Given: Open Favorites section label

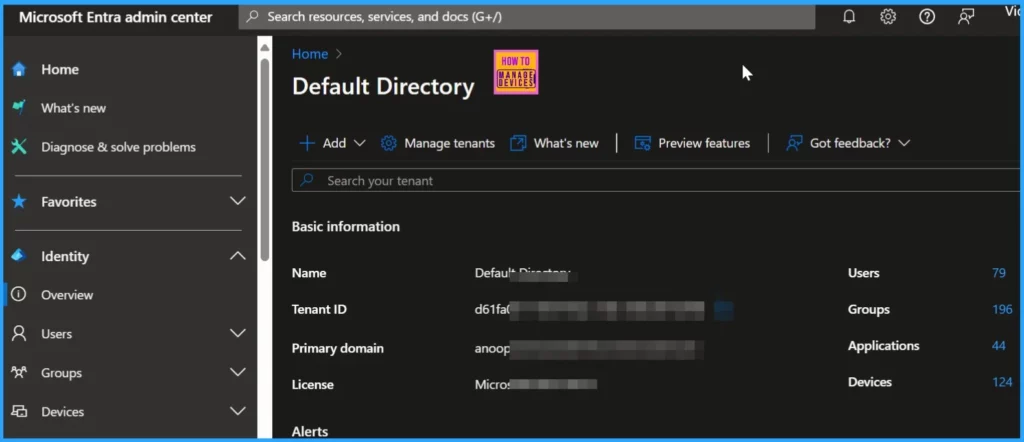Looking at the screenshot, I should [69, 202].
